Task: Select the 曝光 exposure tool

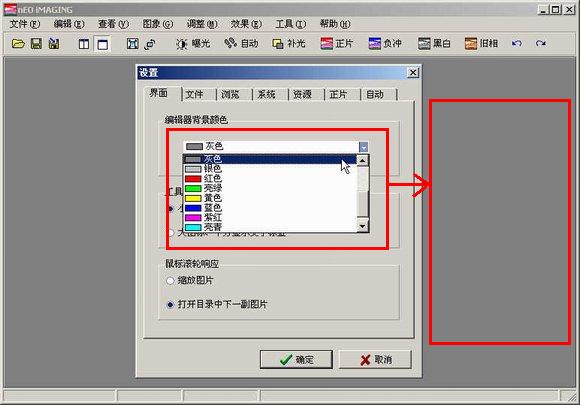Action: (193, 44)
